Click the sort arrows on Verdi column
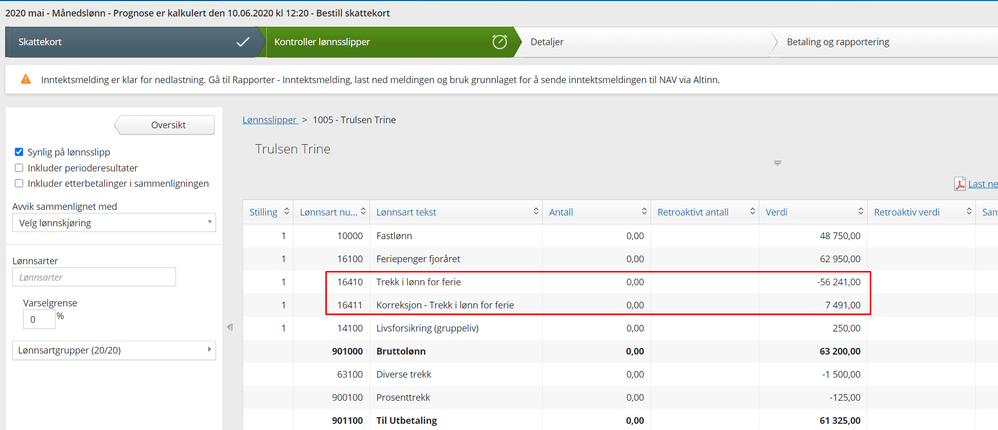 (857, 212)
